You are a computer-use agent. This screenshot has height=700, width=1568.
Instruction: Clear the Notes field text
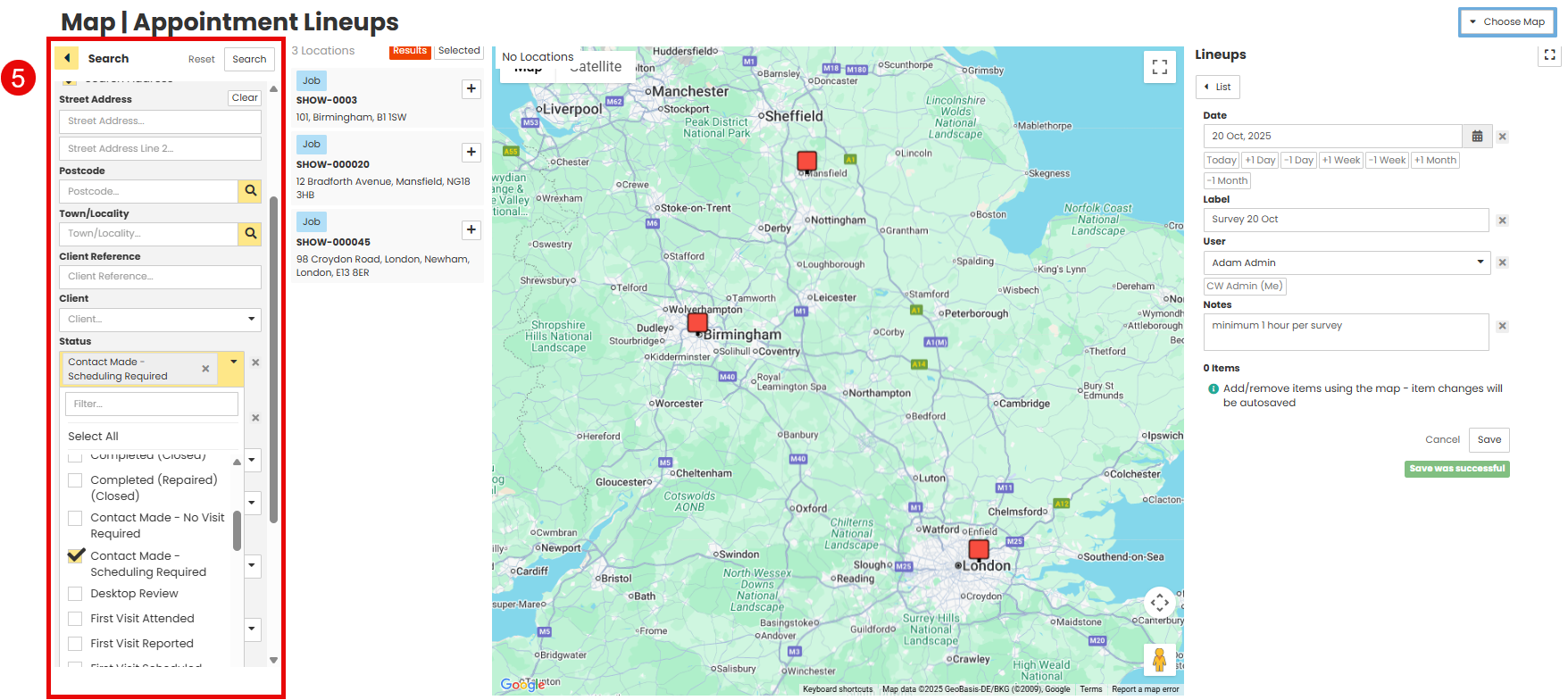coord(1503,326)
